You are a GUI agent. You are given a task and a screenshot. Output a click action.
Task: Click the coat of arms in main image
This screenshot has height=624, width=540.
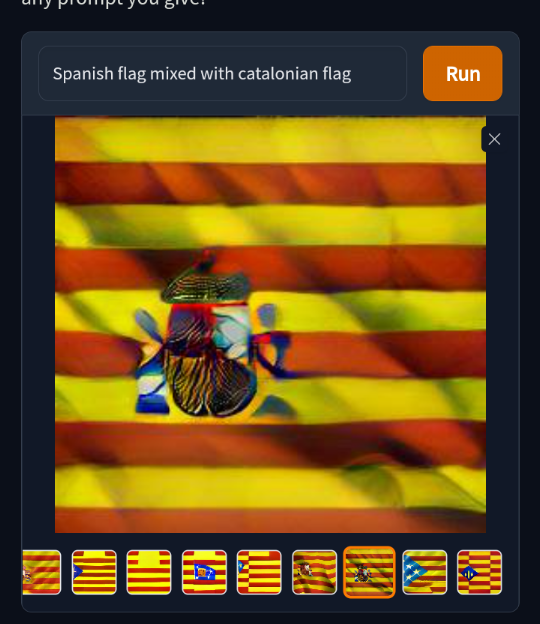pyautogui.click(x=213, y=338)
